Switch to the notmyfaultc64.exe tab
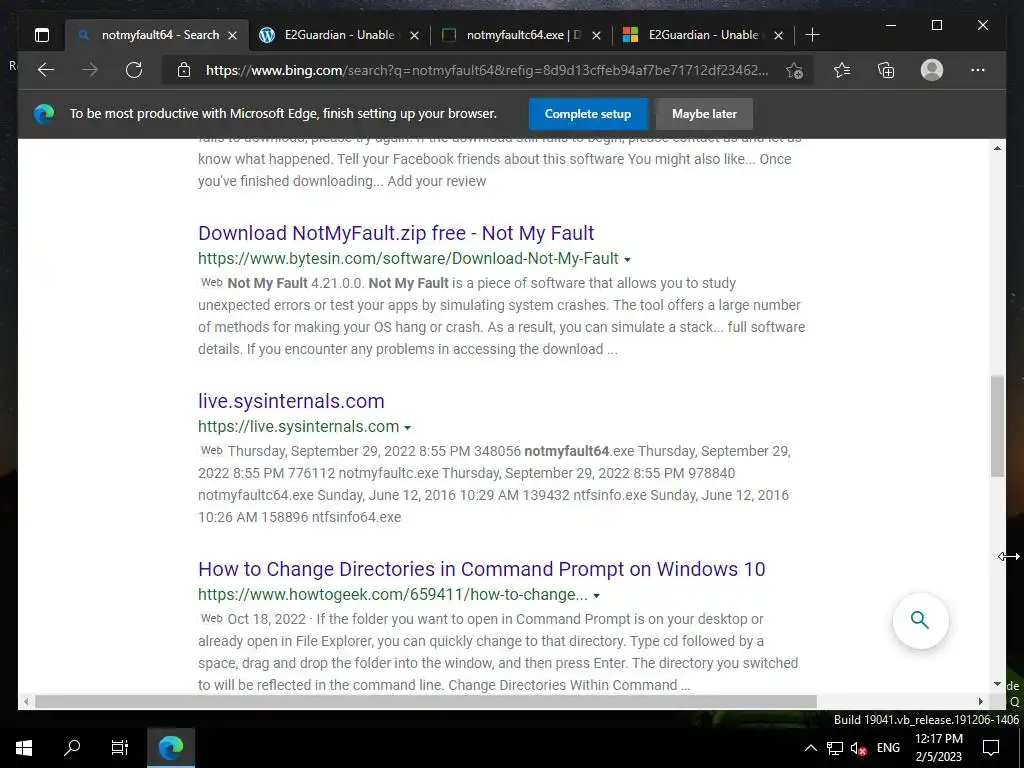The image size is (1024, 768). [x=521, y=35]
